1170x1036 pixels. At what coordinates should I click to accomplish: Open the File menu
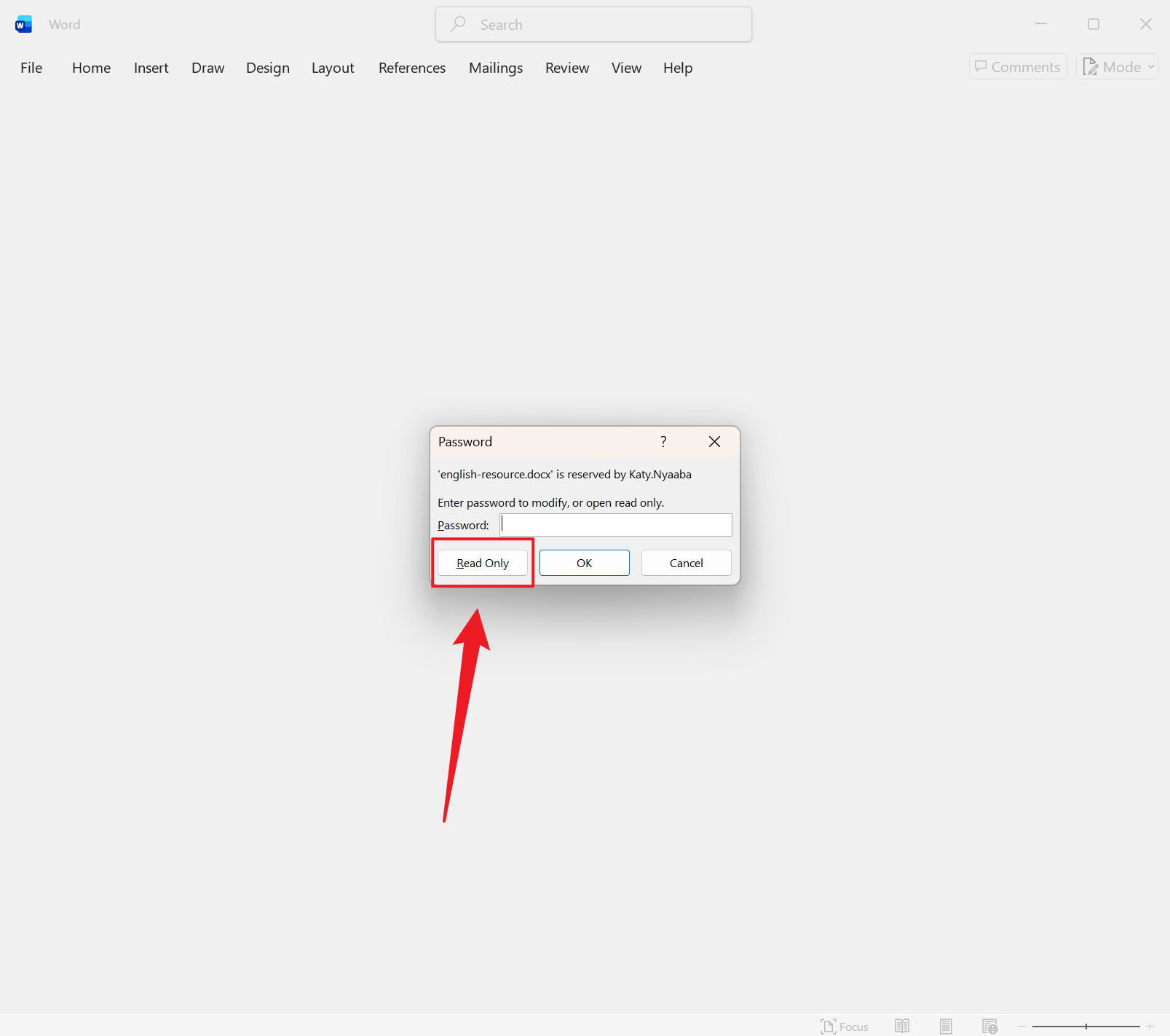[31, 67]
